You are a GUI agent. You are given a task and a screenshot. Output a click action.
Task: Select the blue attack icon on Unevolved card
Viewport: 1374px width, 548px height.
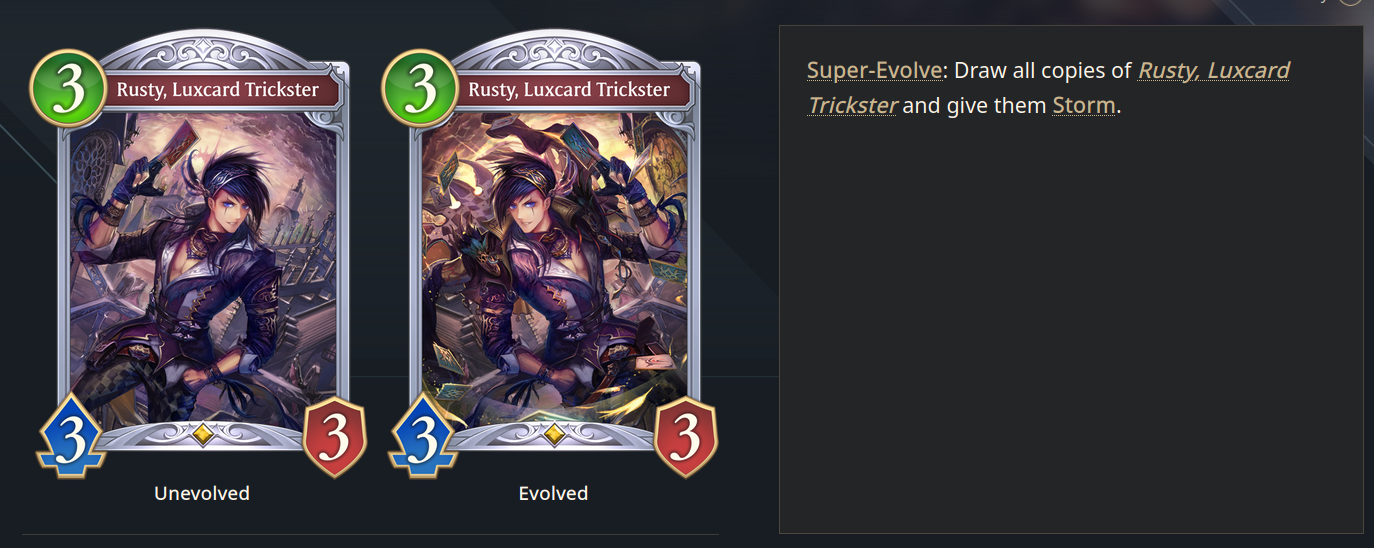70,438
